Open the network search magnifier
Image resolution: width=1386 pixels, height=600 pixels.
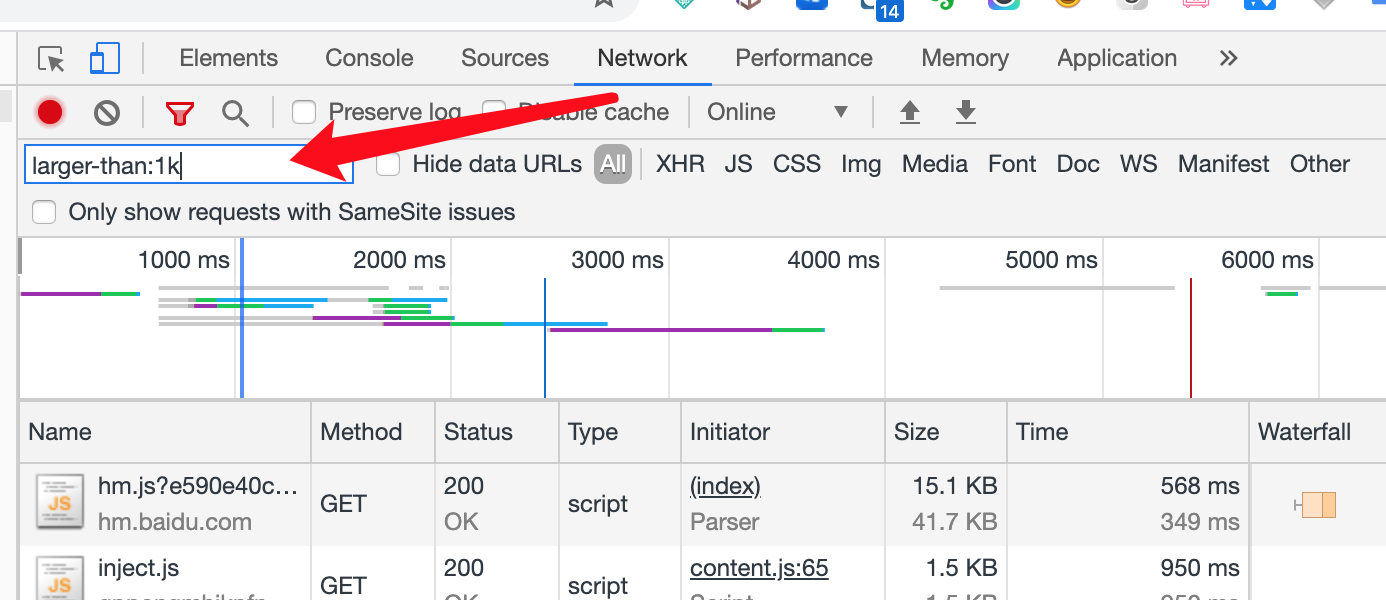(236, 113)
